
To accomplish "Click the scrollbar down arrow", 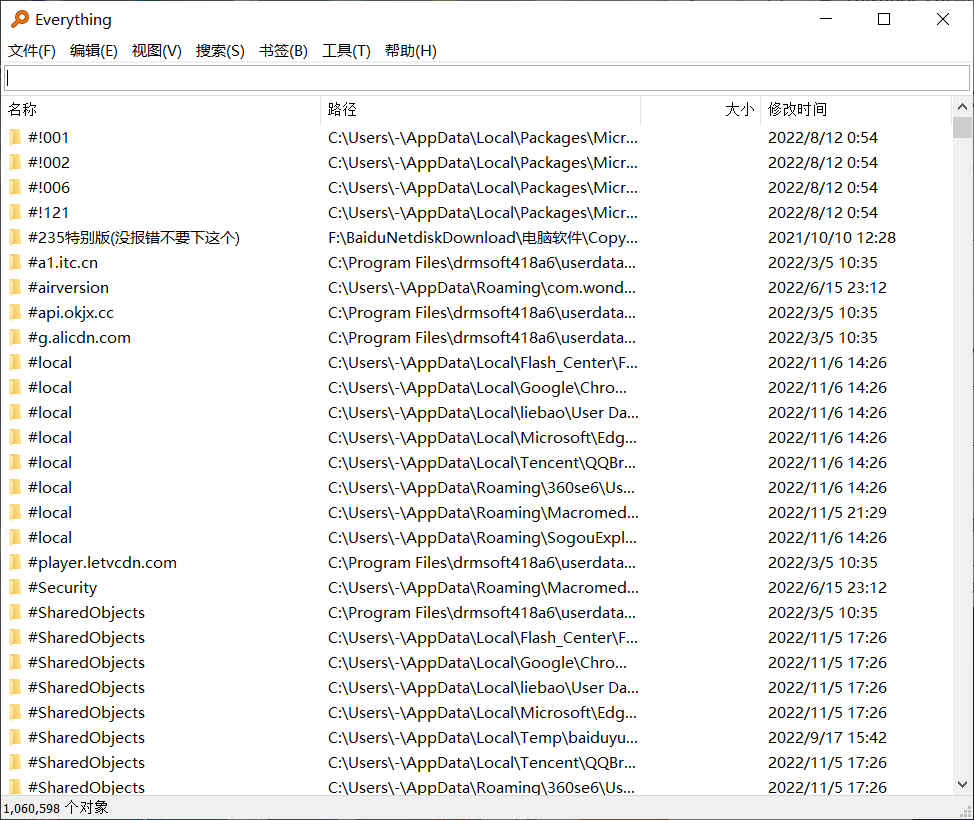I will (x=962, y=785).
